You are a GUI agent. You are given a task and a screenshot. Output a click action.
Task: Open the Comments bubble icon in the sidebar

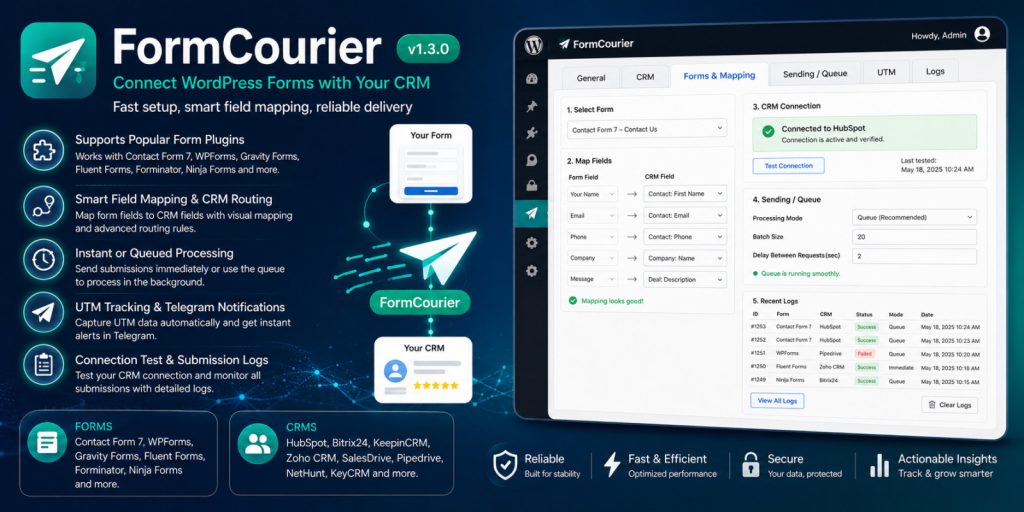[532, 160]
